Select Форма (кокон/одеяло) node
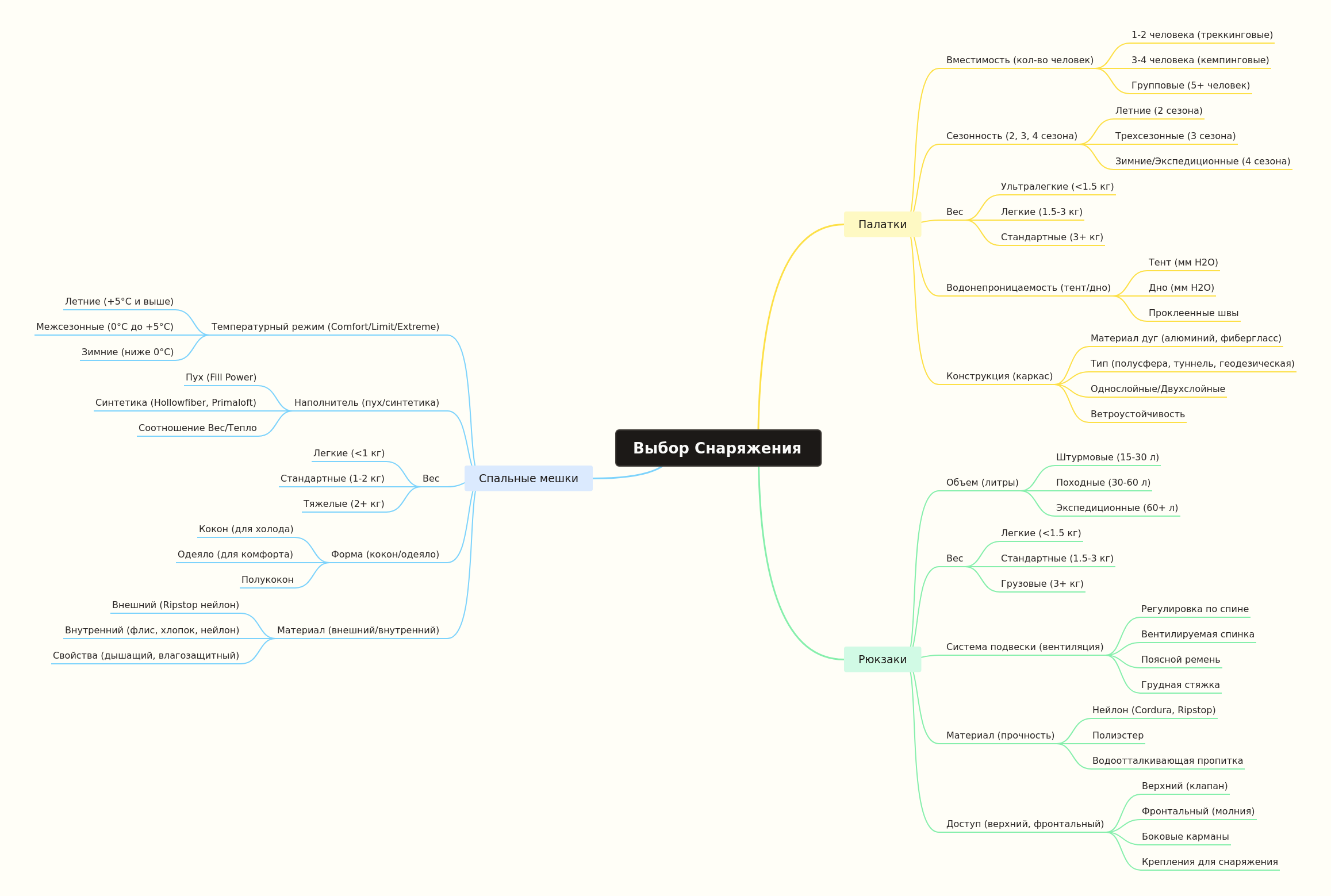 385,555
